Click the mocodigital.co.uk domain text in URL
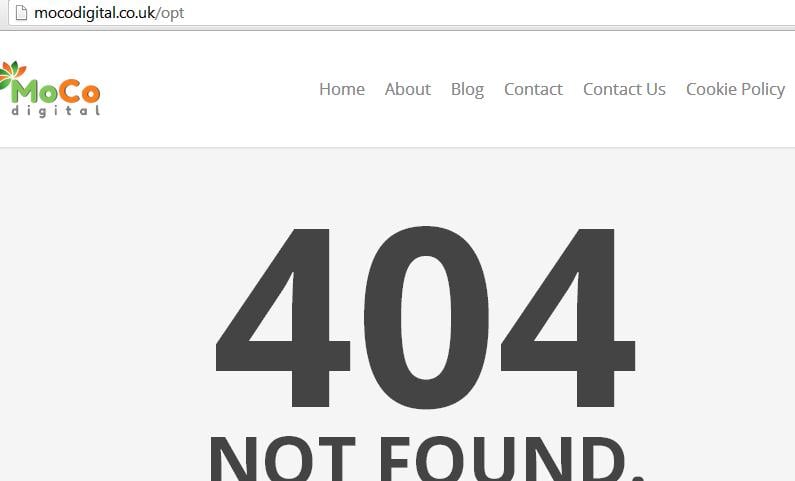The width and height of the screenshot is (795, 481). pos(94,13)
